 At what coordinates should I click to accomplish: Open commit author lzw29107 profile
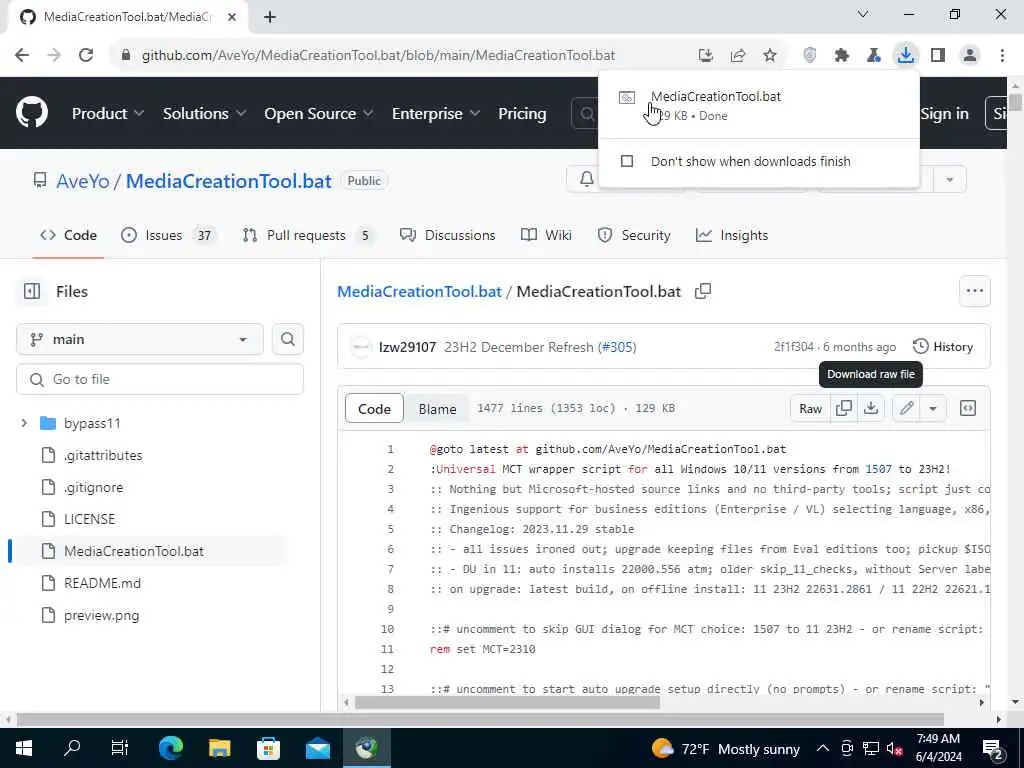pyautogui.click(x=408, y=347)
